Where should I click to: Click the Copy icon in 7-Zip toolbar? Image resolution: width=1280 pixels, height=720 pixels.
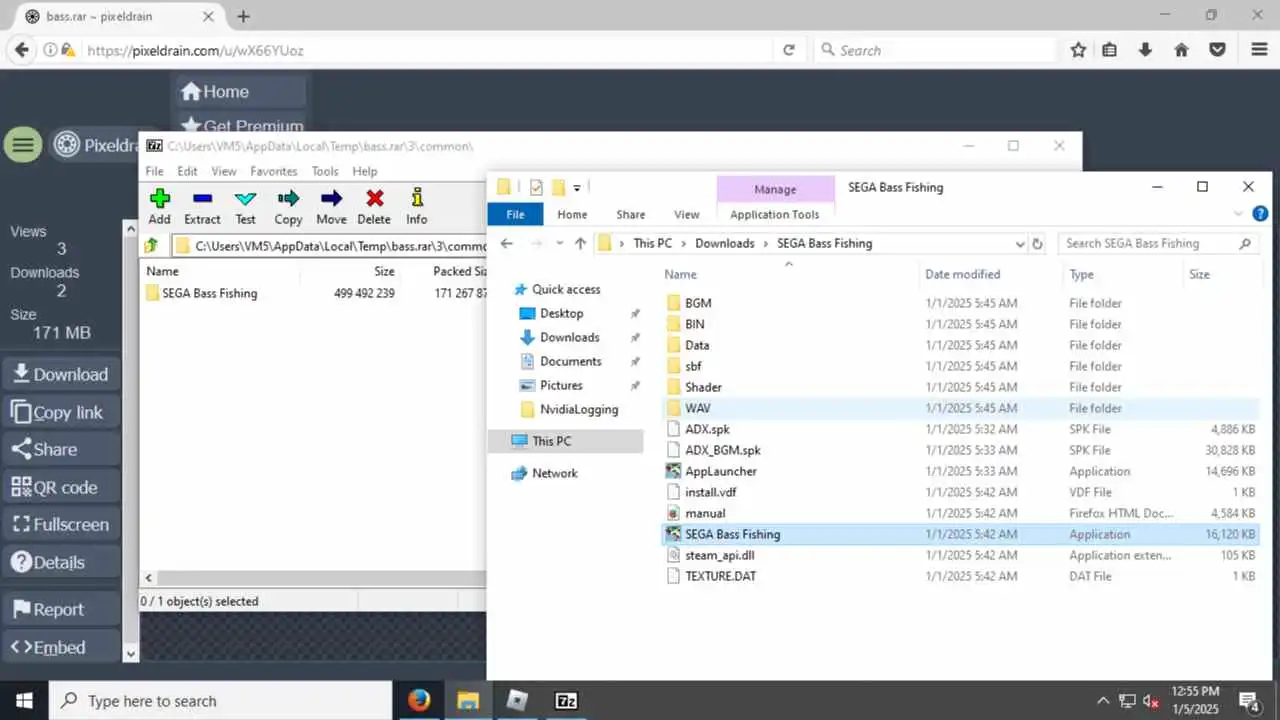[x=288, y=198]
